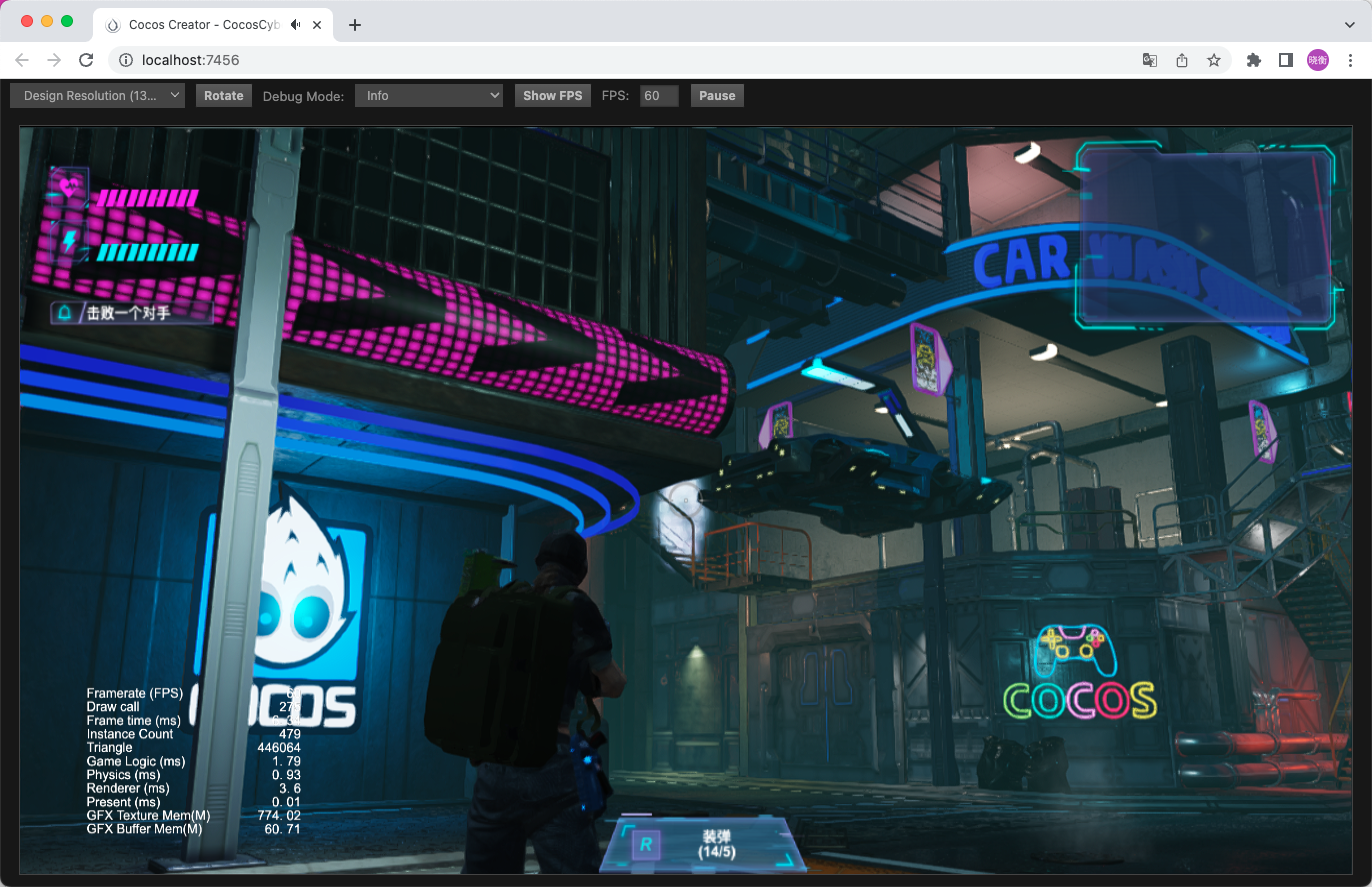Bookmark this tab with the star

[x=1214, y=60]
